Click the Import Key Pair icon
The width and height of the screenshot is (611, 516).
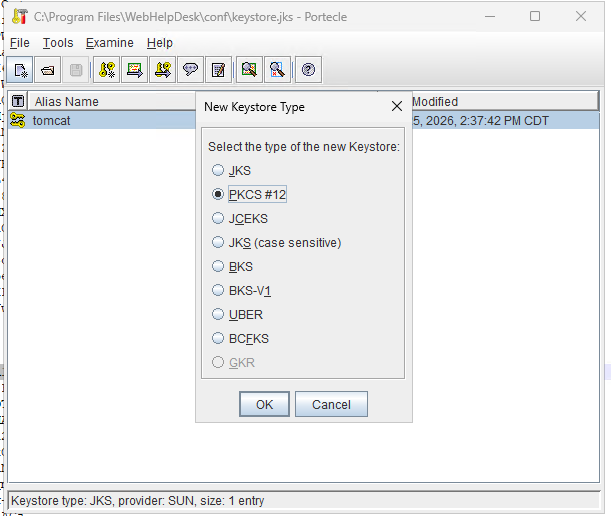point(162,70)
